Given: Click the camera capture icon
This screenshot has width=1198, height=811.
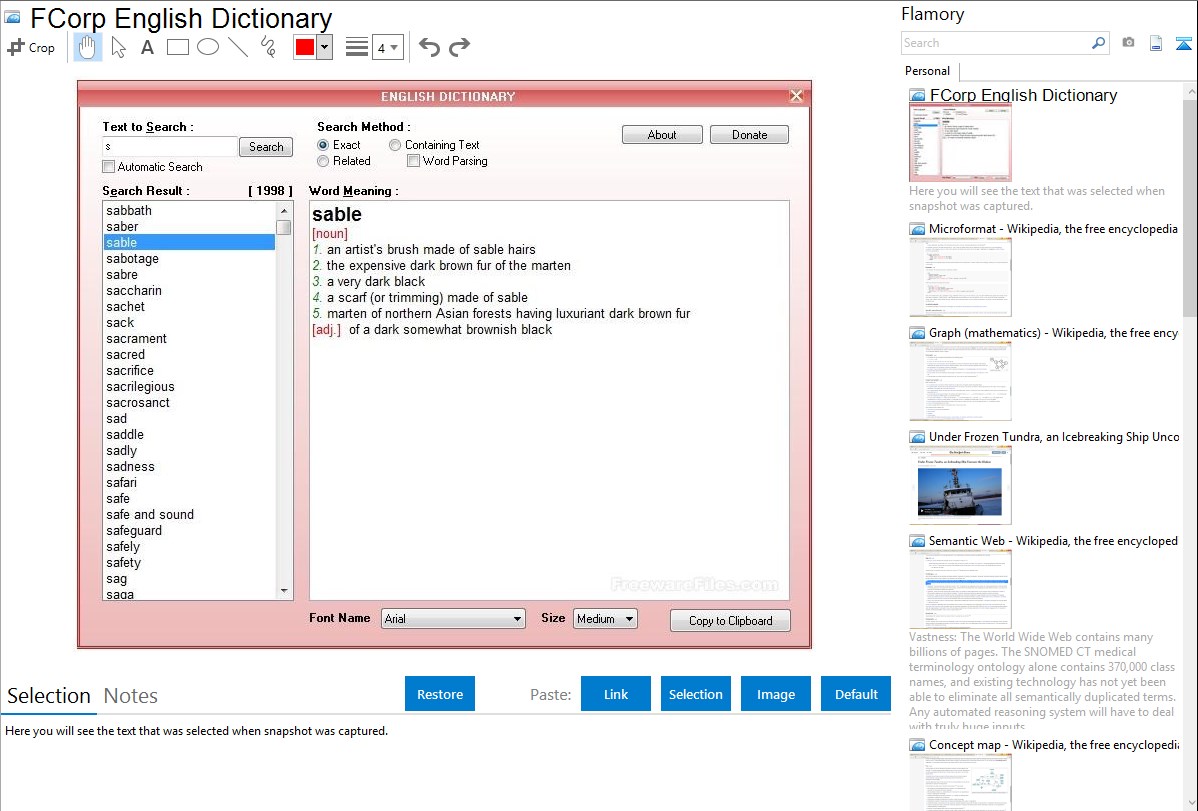Looking at the screenshot, I should [x=1128, y=43].
